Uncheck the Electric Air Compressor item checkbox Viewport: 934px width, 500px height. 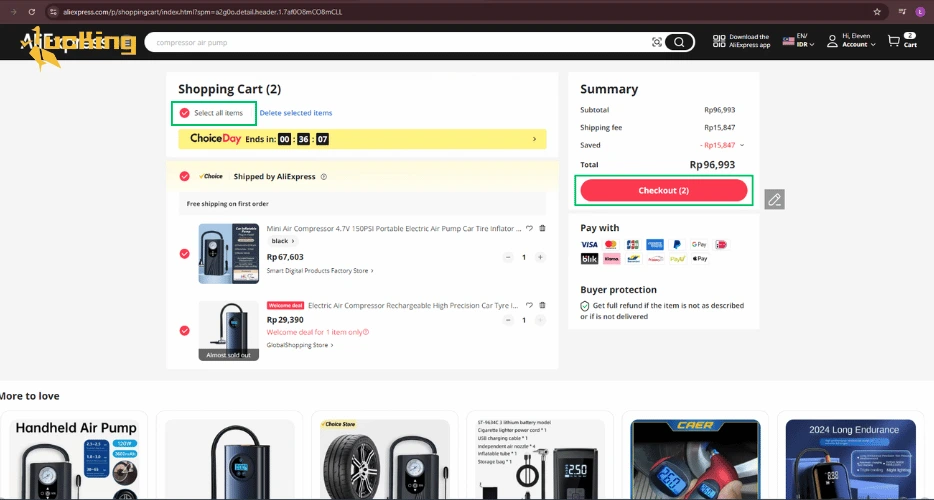[185, 331]
